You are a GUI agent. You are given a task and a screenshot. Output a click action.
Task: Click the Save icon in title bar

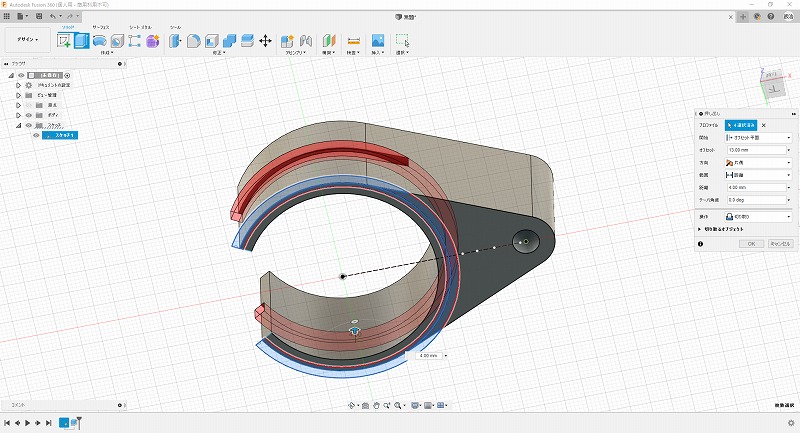[x=37, y=17]
